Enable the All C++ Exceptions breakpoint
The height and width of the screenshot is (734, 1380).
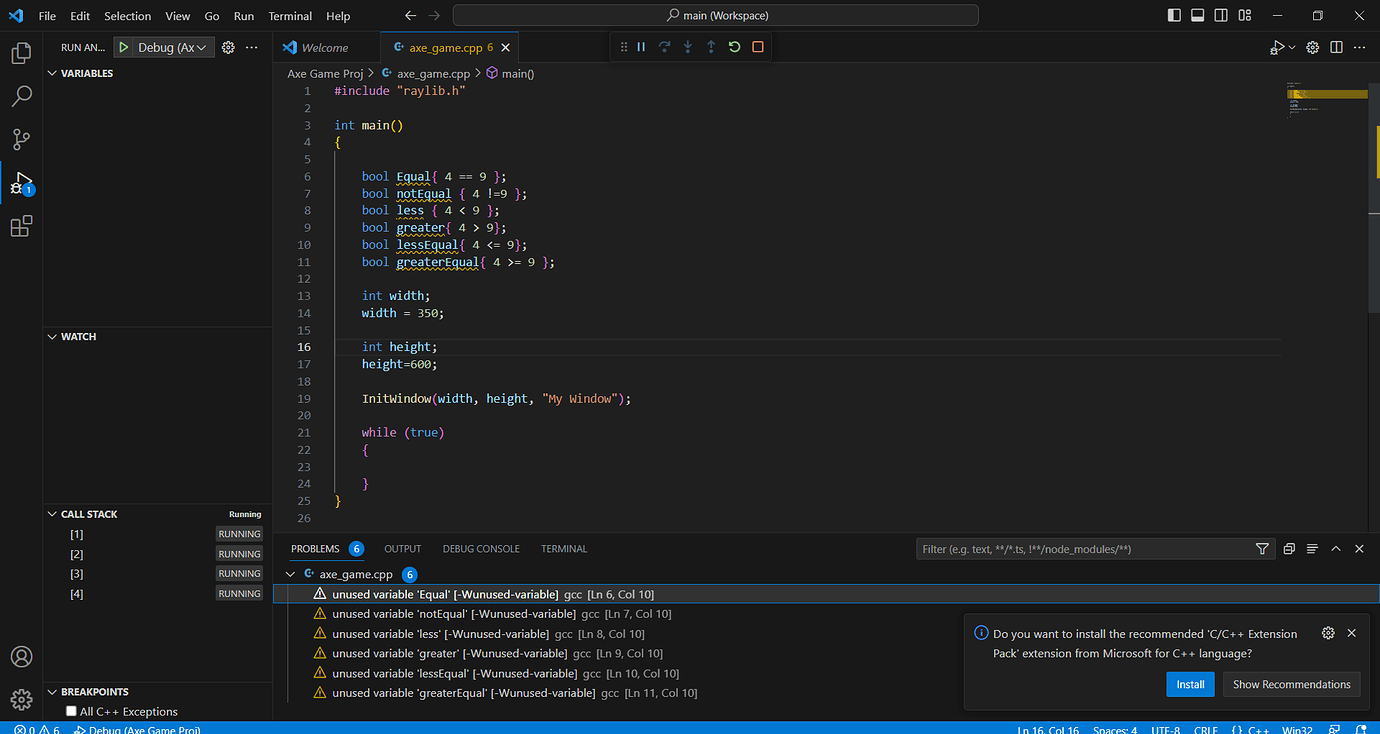point(71,711)
